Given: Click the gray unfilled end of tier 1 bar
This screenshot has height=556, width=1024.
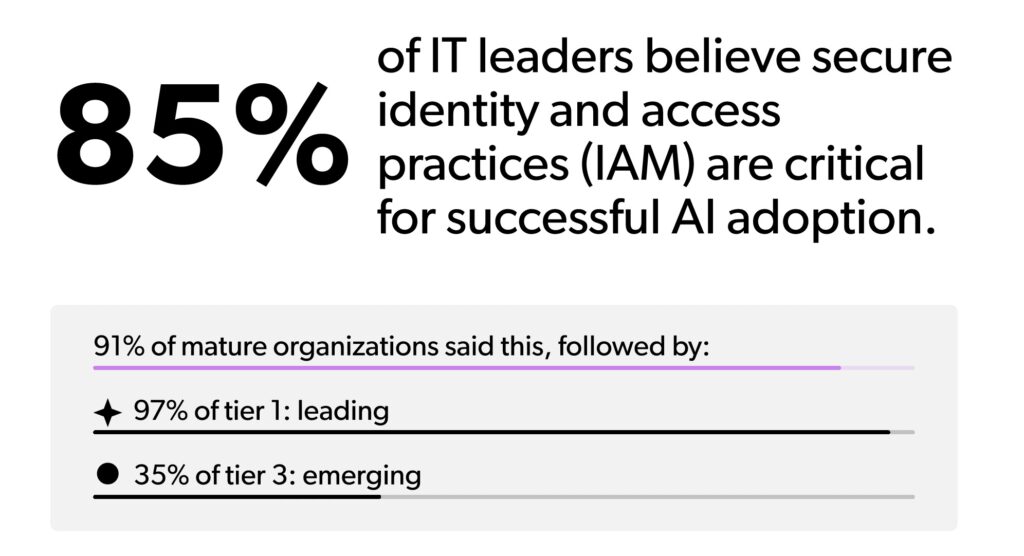Looking at the screenshot, I should pos(902,432).
